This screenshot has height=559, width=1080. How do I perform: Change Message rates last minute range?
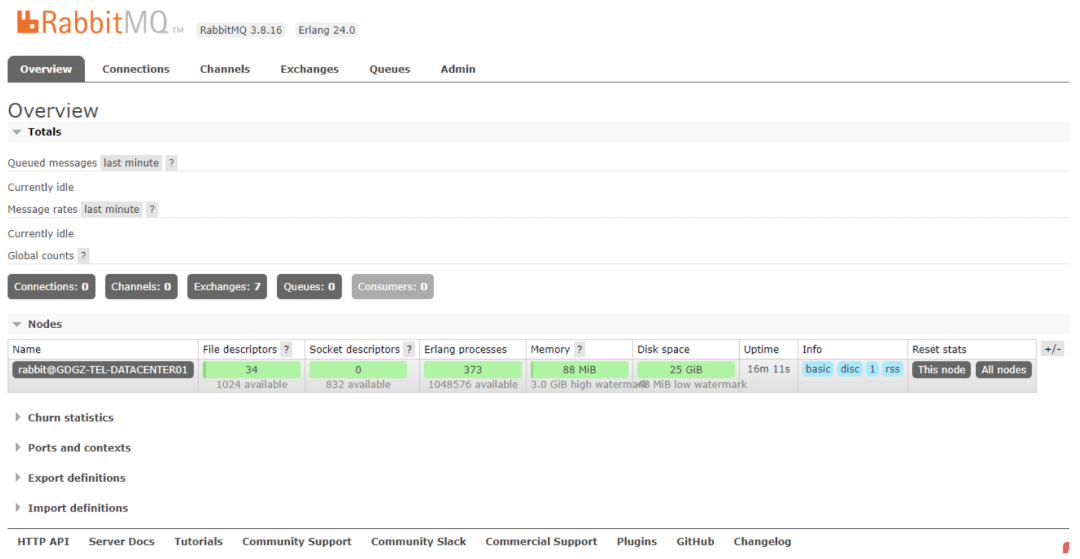pos(112,209)
